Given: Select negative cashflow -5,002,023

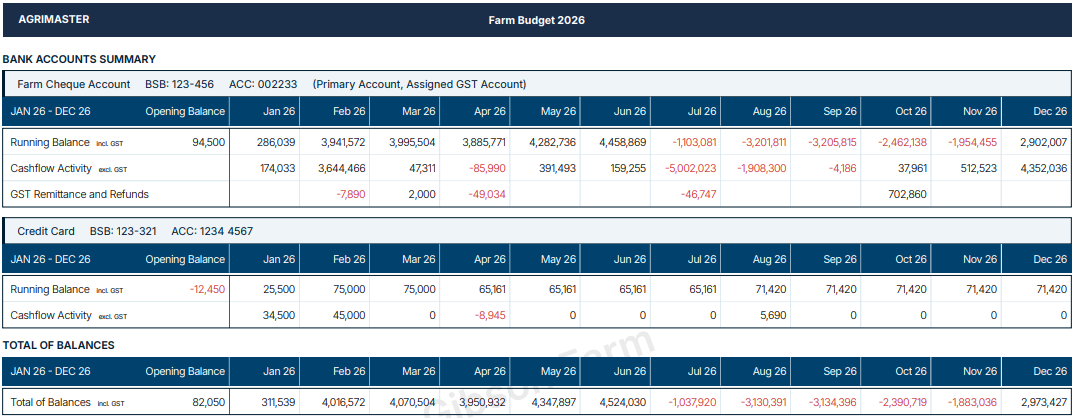Looking at the screenshot, I should (691, 169).
